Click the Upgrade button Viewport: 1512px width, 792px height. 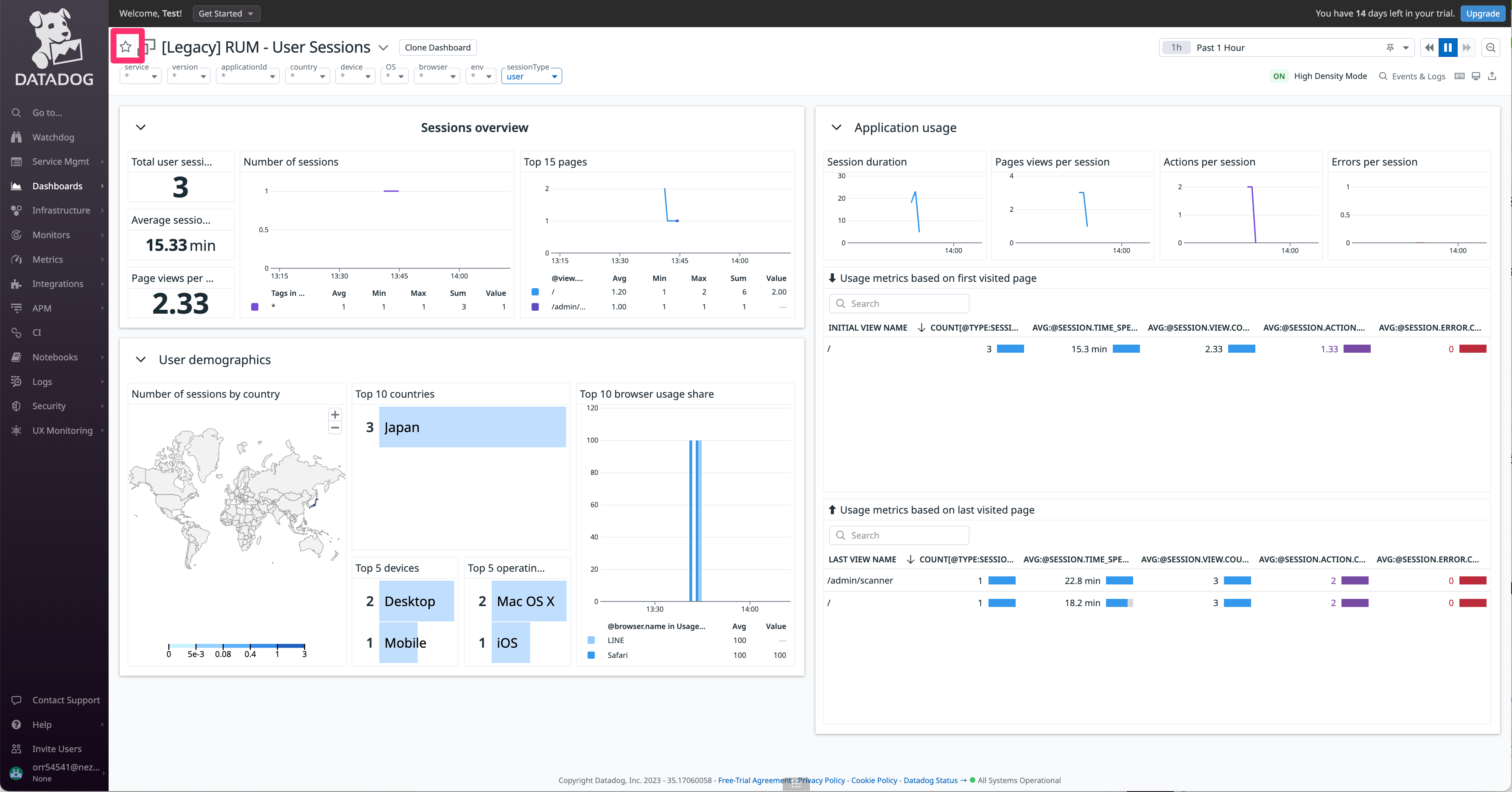[1482, 14]
